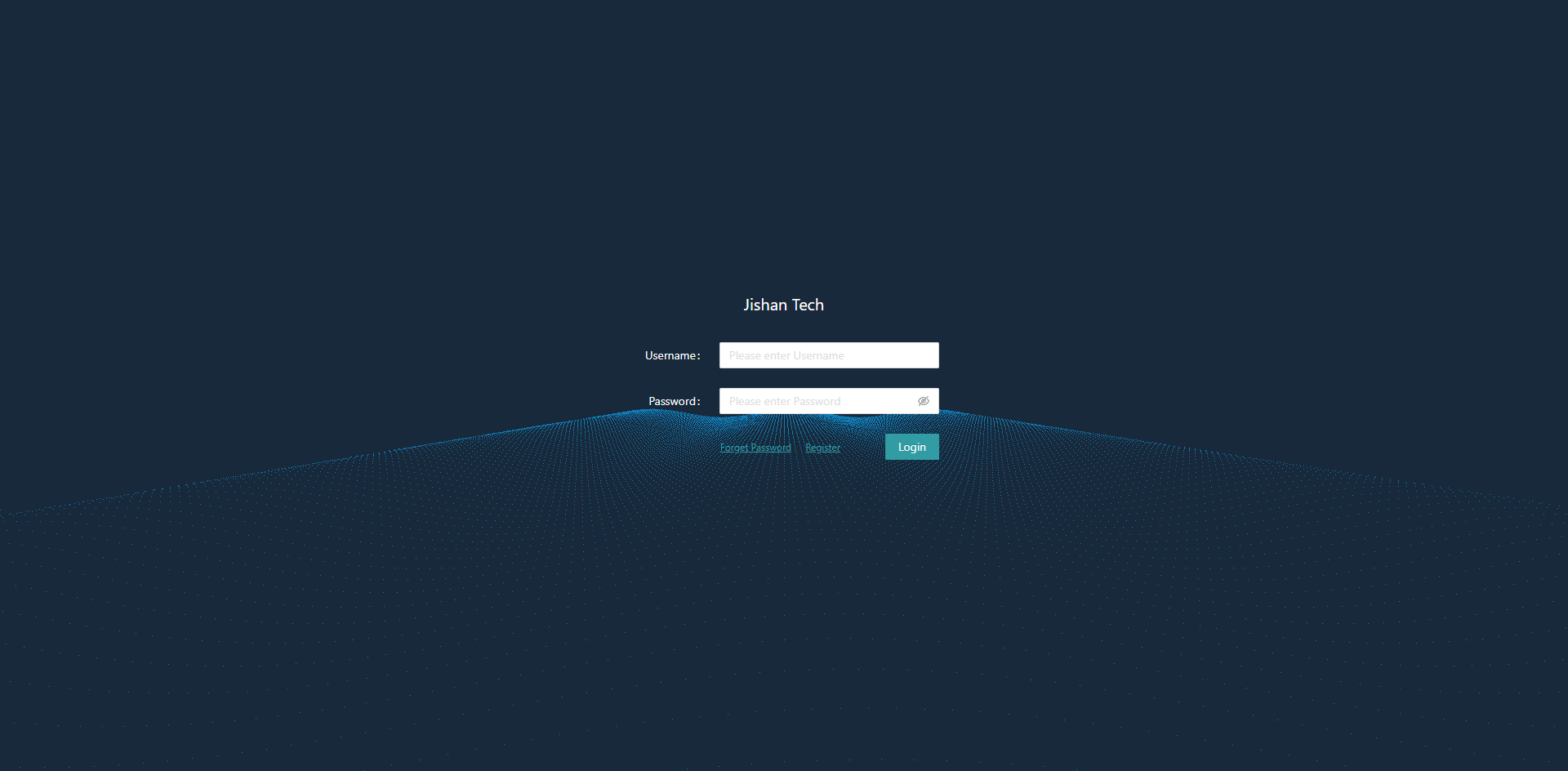
Task: Click the Password label
Action: (x=675, y=401)
